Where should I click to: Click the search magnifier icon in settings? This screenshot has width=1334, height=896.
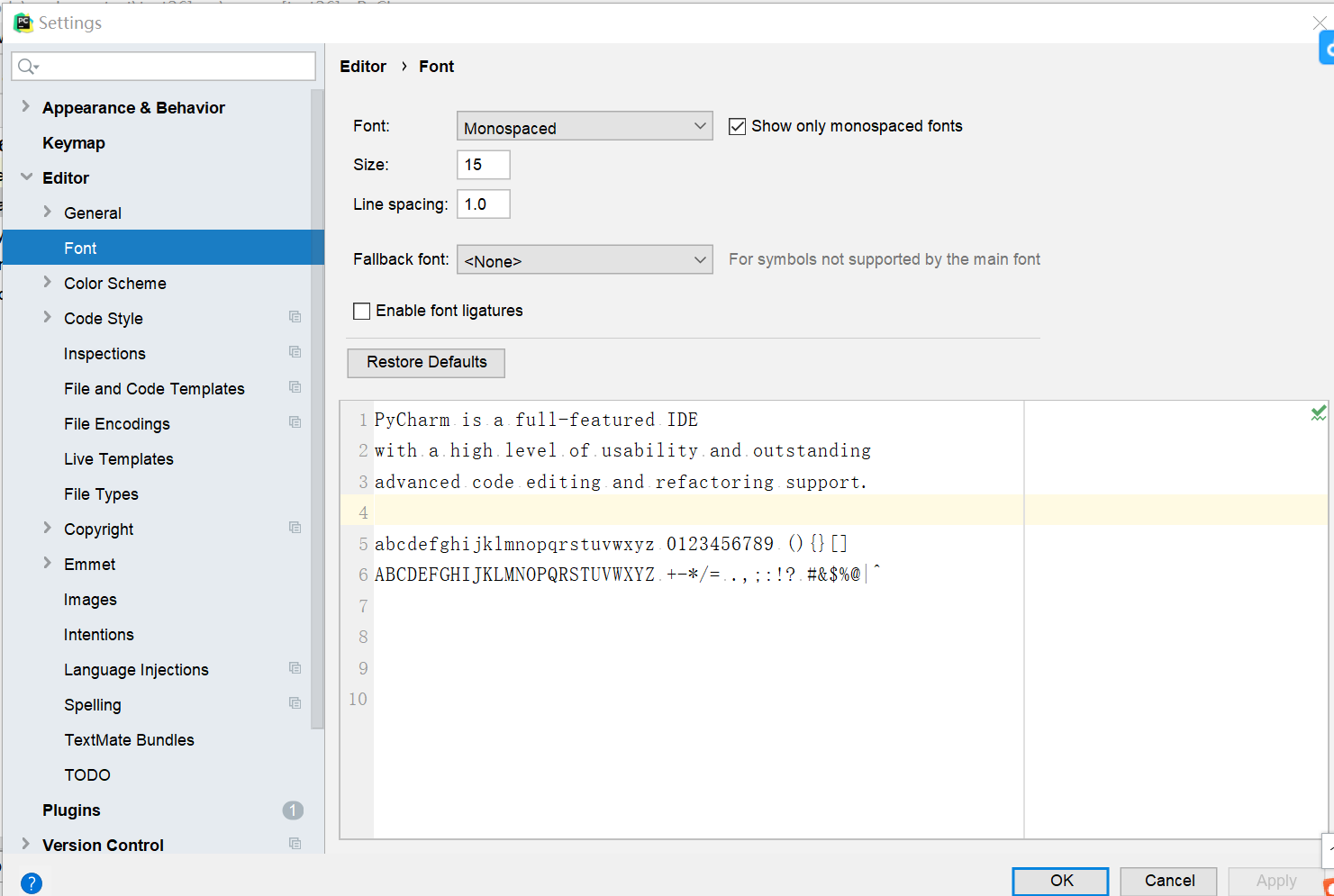(x=27, y=67)
